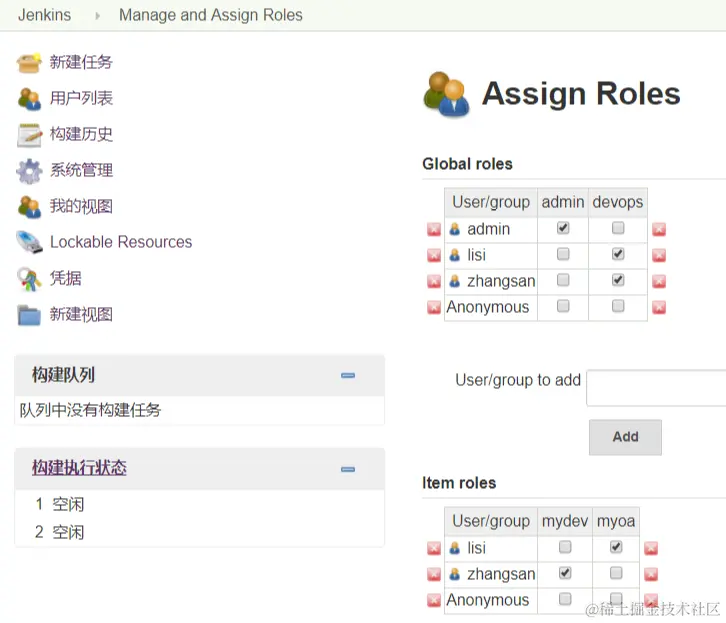The image size is (726, 623).
Task: Open Manage and Assign Roles breadcrumb
Action: (x=211, y=15)
